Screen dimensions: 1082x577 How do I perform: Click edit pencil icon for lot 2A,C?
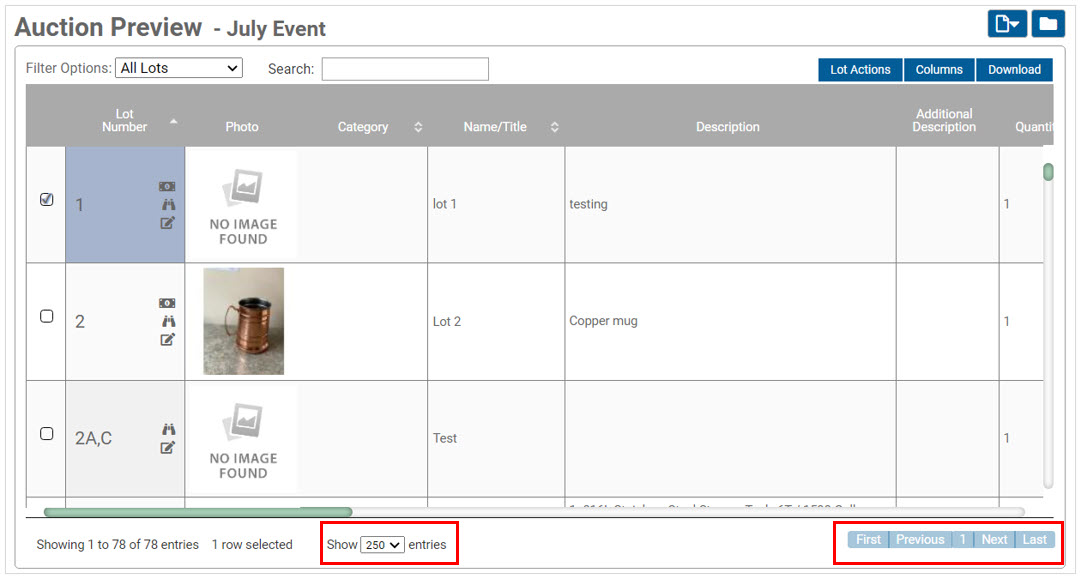(x=168, y=448)
